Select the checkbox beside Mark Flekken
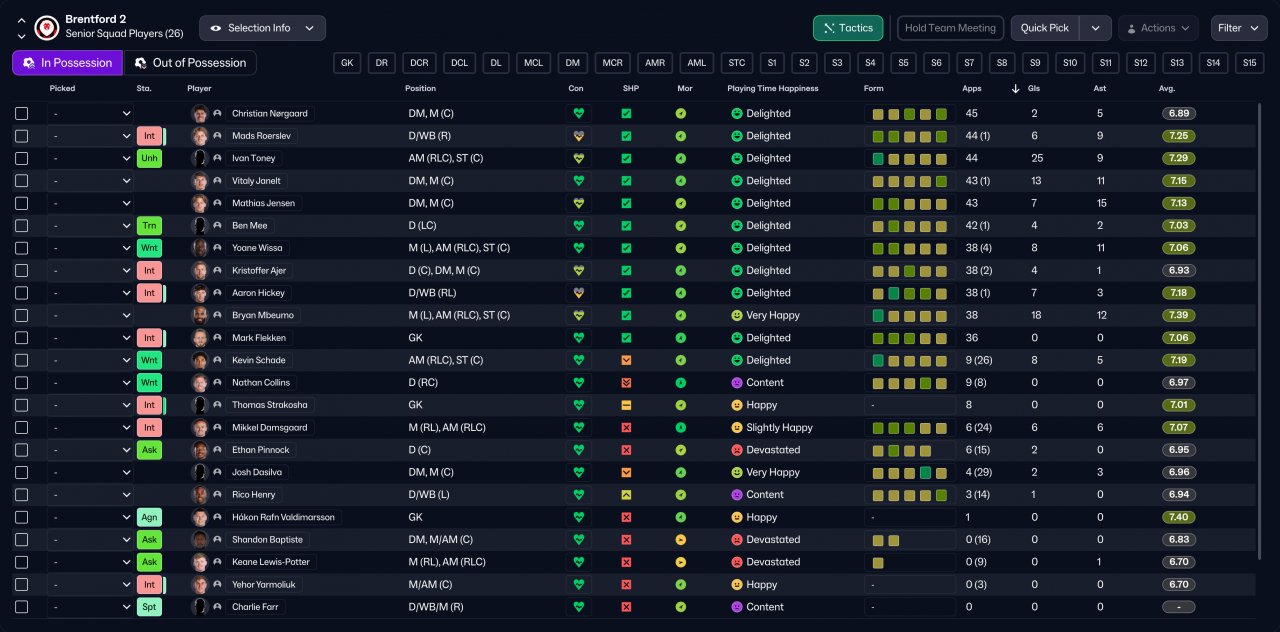 (22, 338)
